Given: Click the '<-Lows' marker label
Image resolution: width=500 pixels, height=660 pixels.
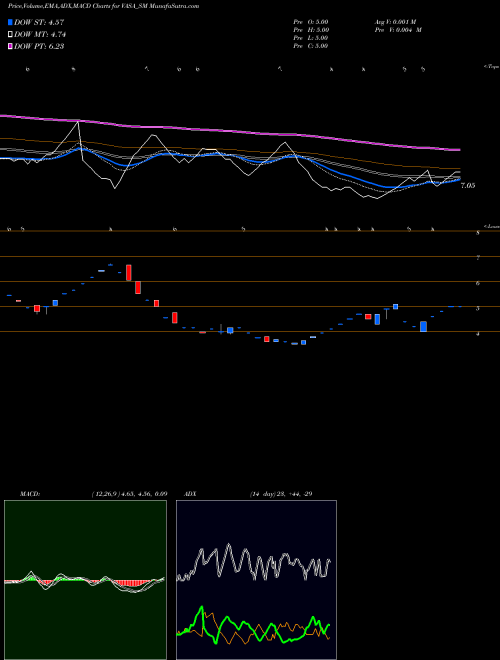Looking at the screenshot, I should 492,226.
